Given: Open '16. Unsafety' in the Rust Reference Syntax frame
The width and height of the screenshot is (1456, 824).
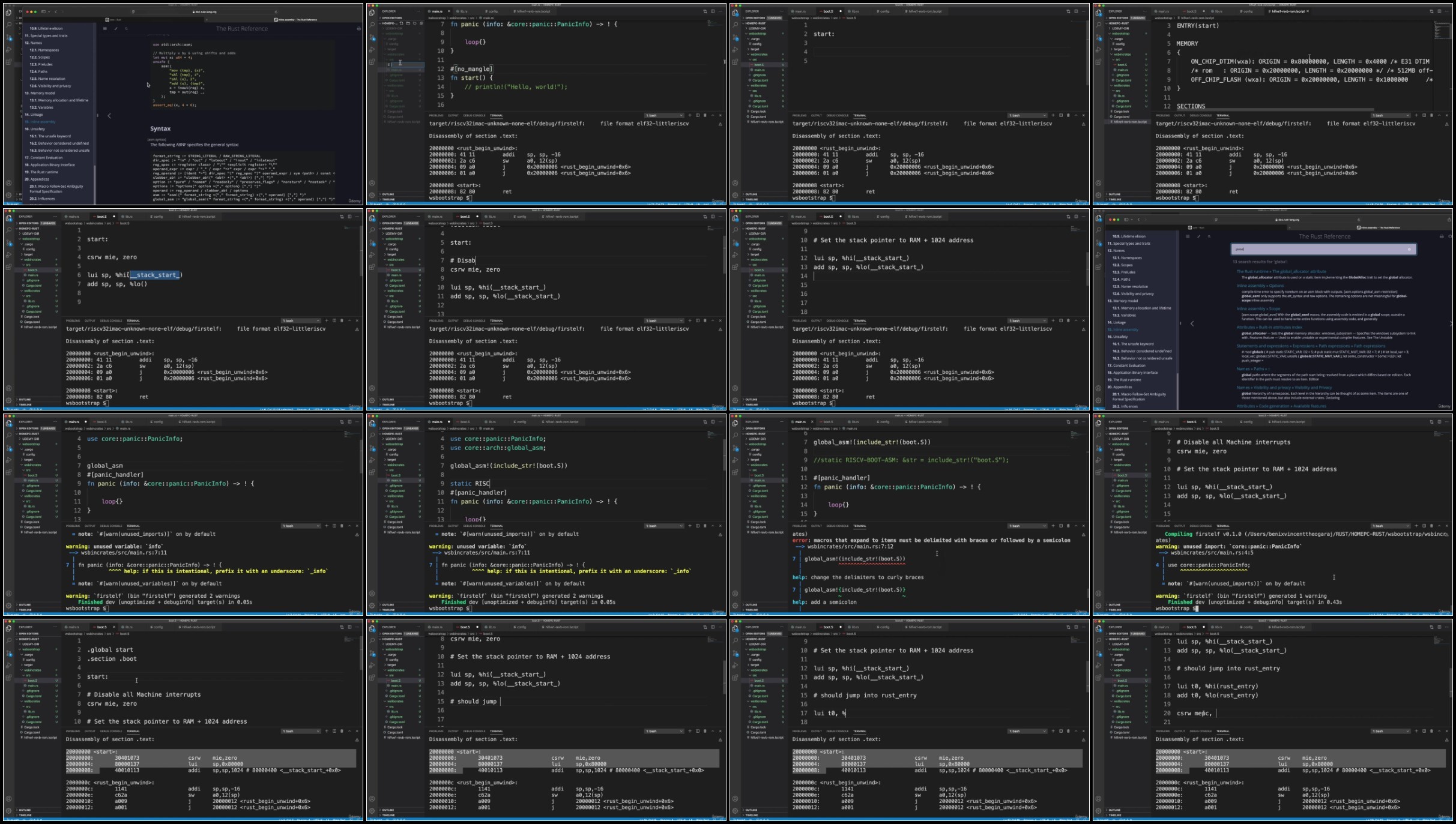Looking at the screenshot, I should 35,129.
